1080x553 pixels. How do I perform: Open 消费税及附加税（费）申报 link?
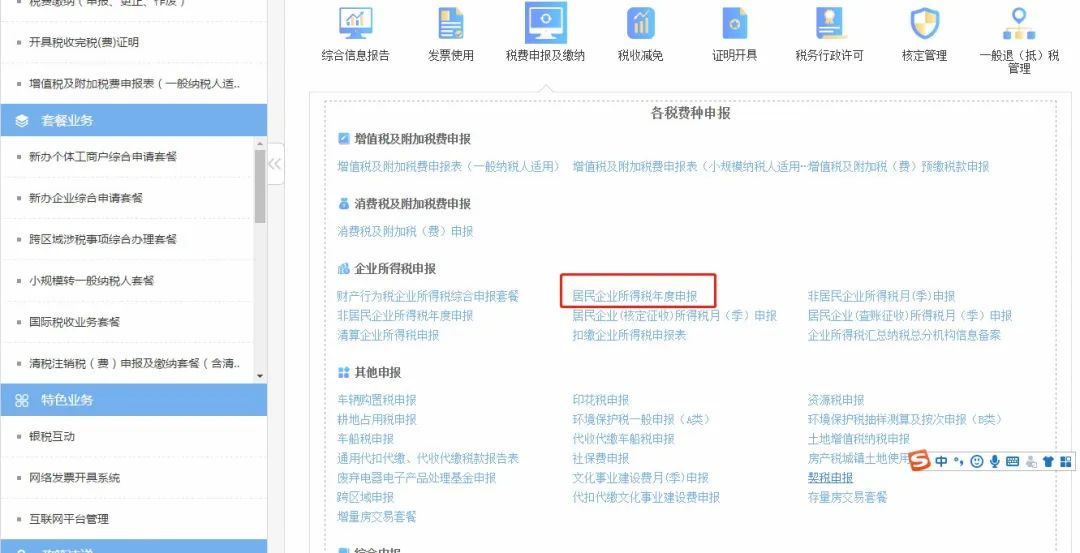tap(405, 231)
